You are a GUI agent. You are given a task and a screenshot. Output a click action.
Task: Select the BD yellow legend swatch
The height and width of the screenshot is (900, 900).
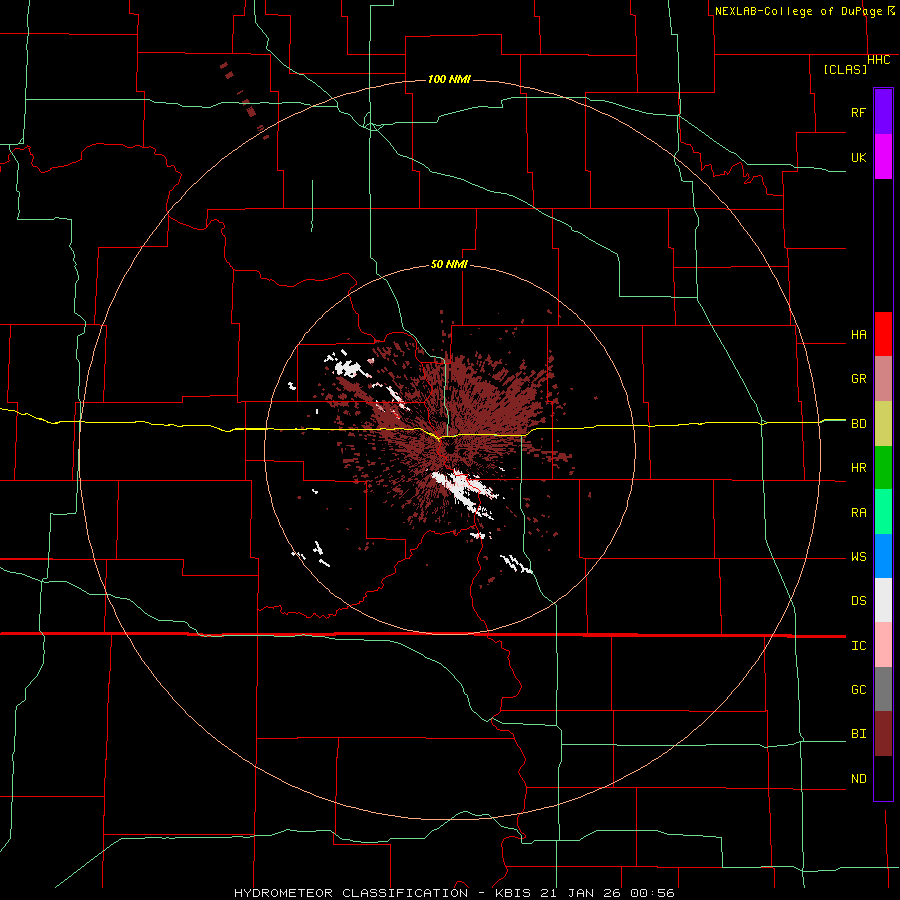(x=883, y=424)
